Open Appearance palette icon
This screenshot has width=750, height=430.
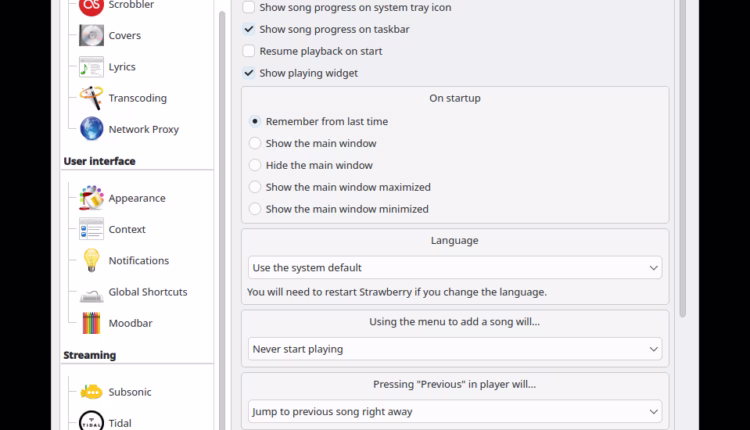click(x=91, y=198)
